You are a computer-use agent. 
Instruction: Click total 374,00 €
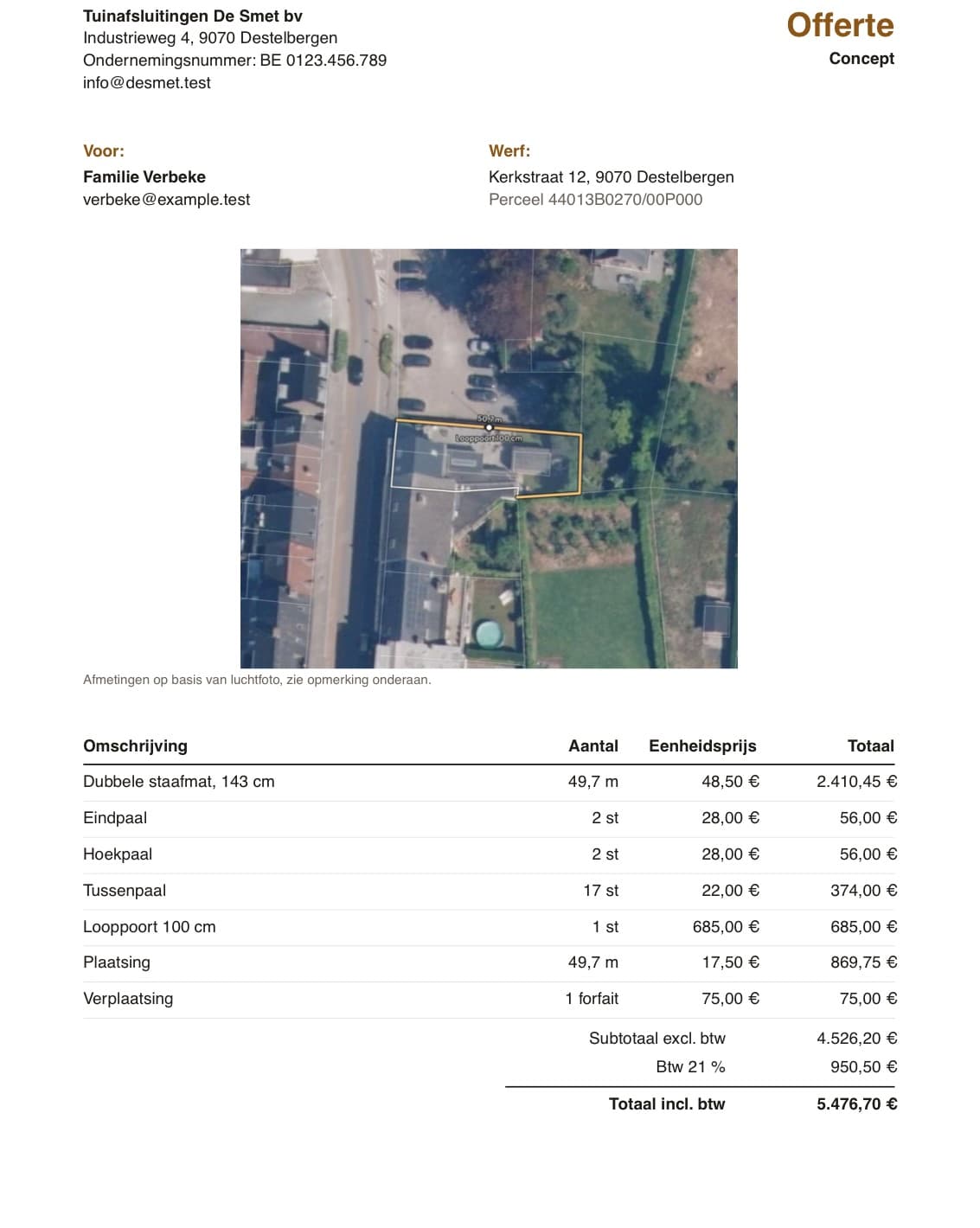[x=864, y=891]
